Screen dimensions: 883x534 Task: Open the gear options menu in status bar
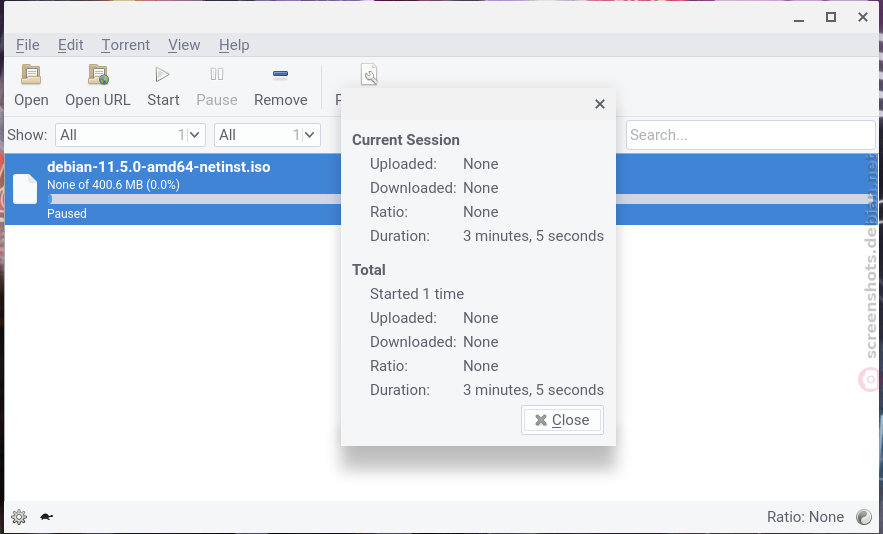[19, 517]
